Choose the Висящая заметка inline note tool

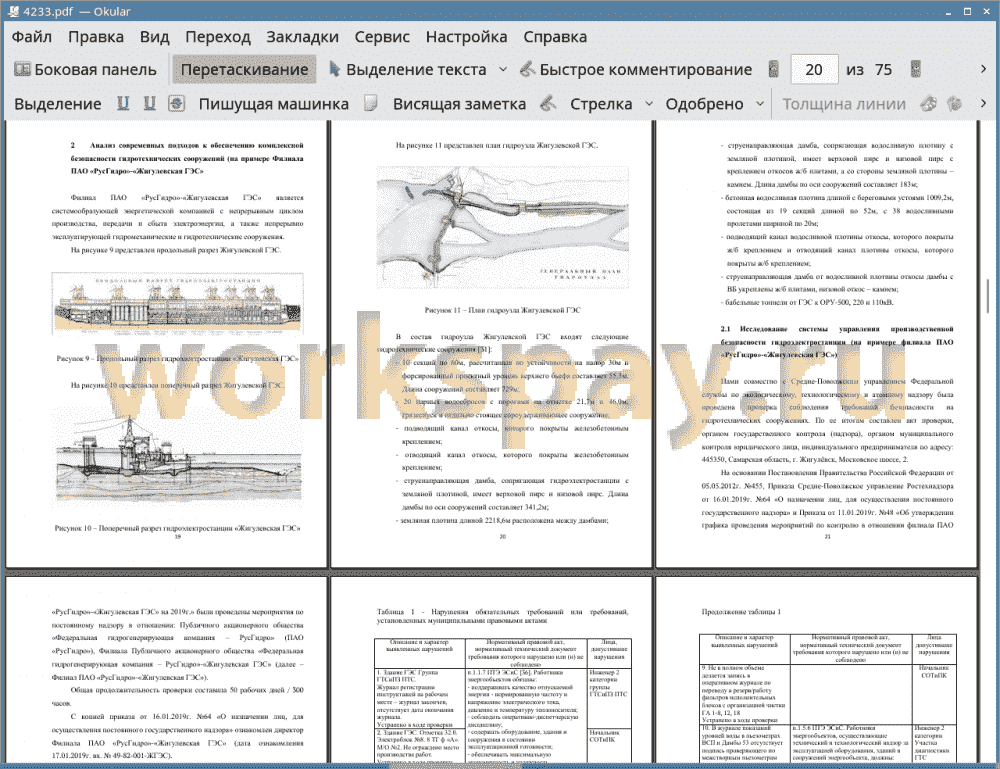[x=459, y=104]
